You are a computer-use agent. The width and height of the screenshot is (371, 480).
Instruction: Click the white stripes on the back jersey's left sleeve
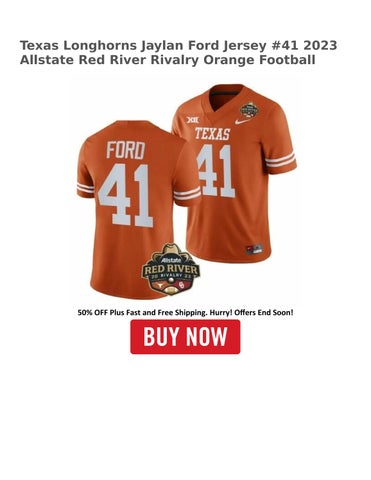click(x=85, y=189)
